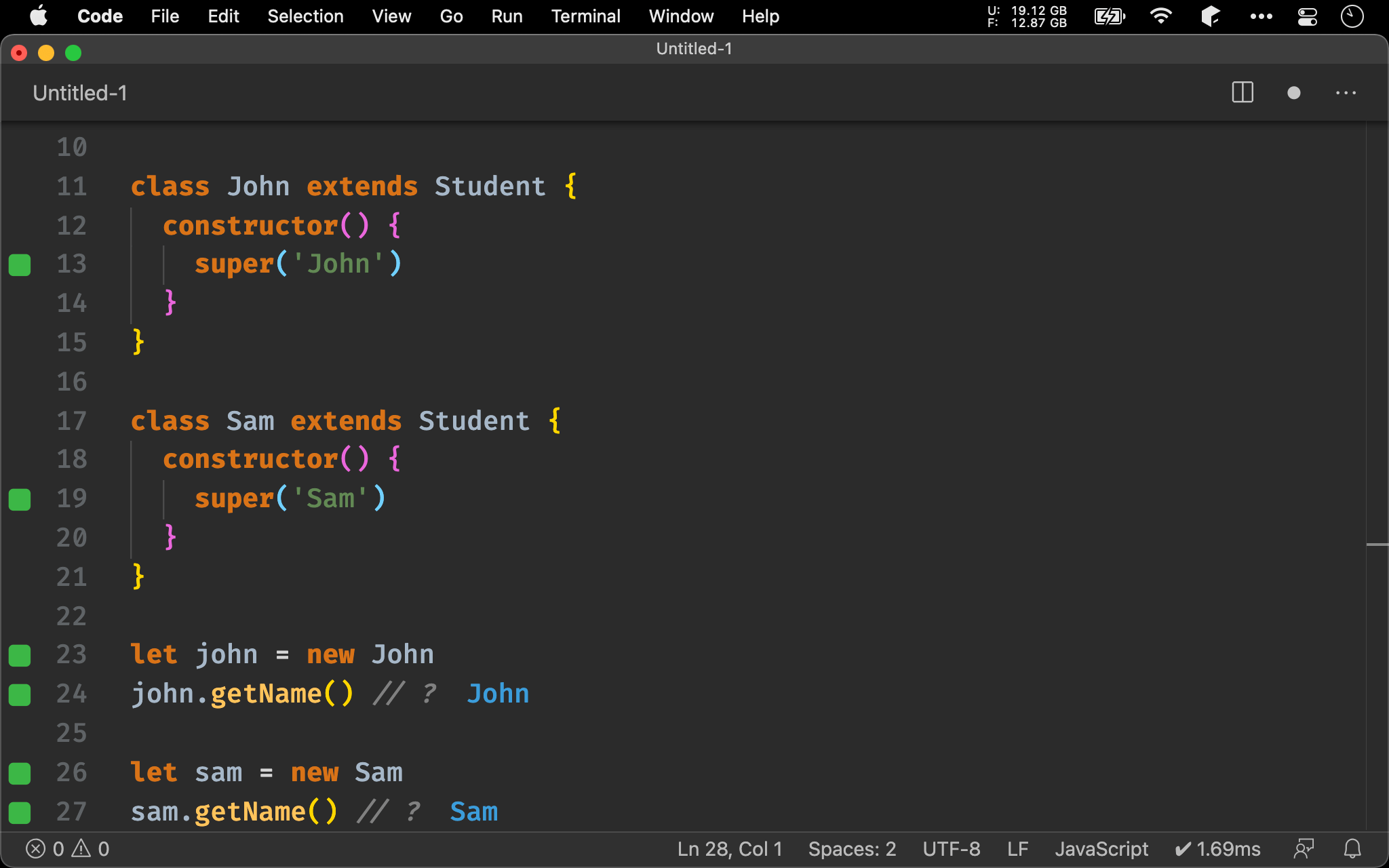Click the green coverage marker on line 24
The image size is (1389, 868).
20,694
